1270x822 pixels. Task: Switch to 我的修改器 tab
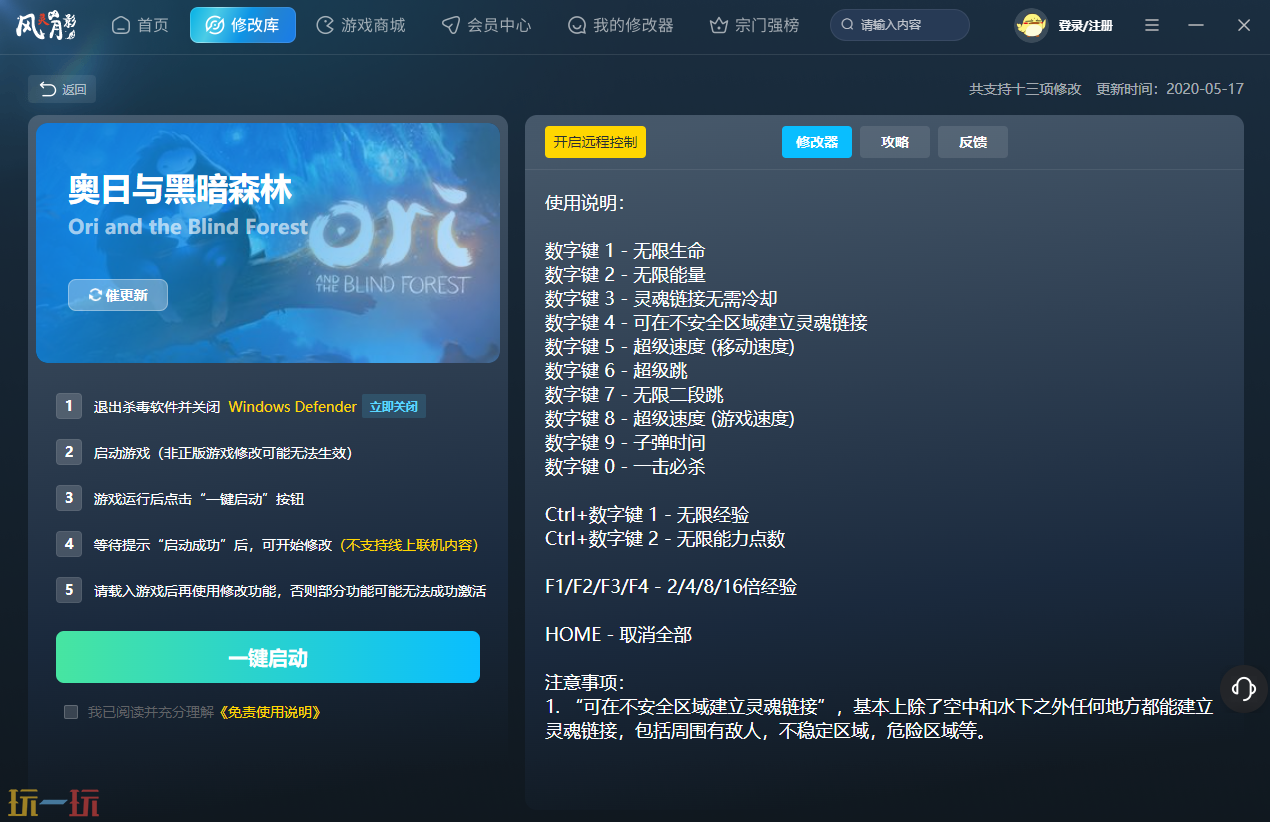tap(620, 25)
